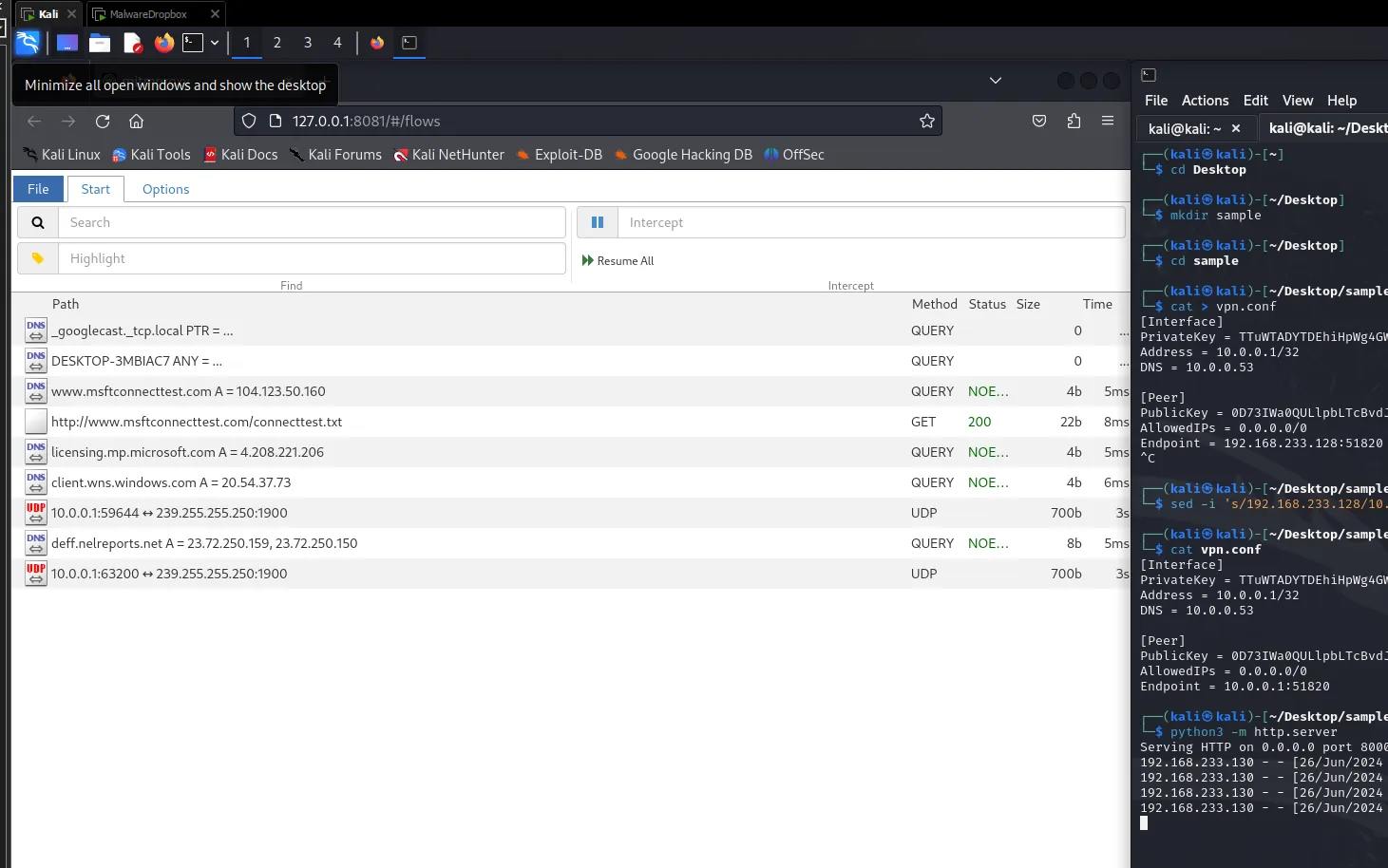The width and height of the screenshot is (1388, 868).
Task: Open the mitmproxy File dropdown menu
Action: [38, 189]
